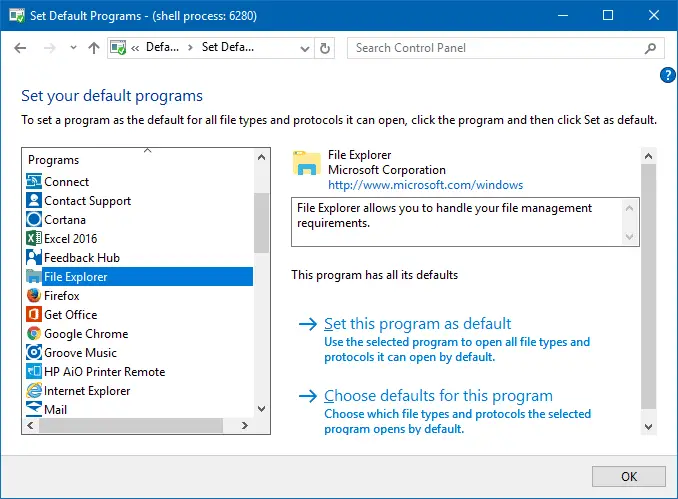
Task: Click programs list scroll left arrow
Action: click(30, 425)
